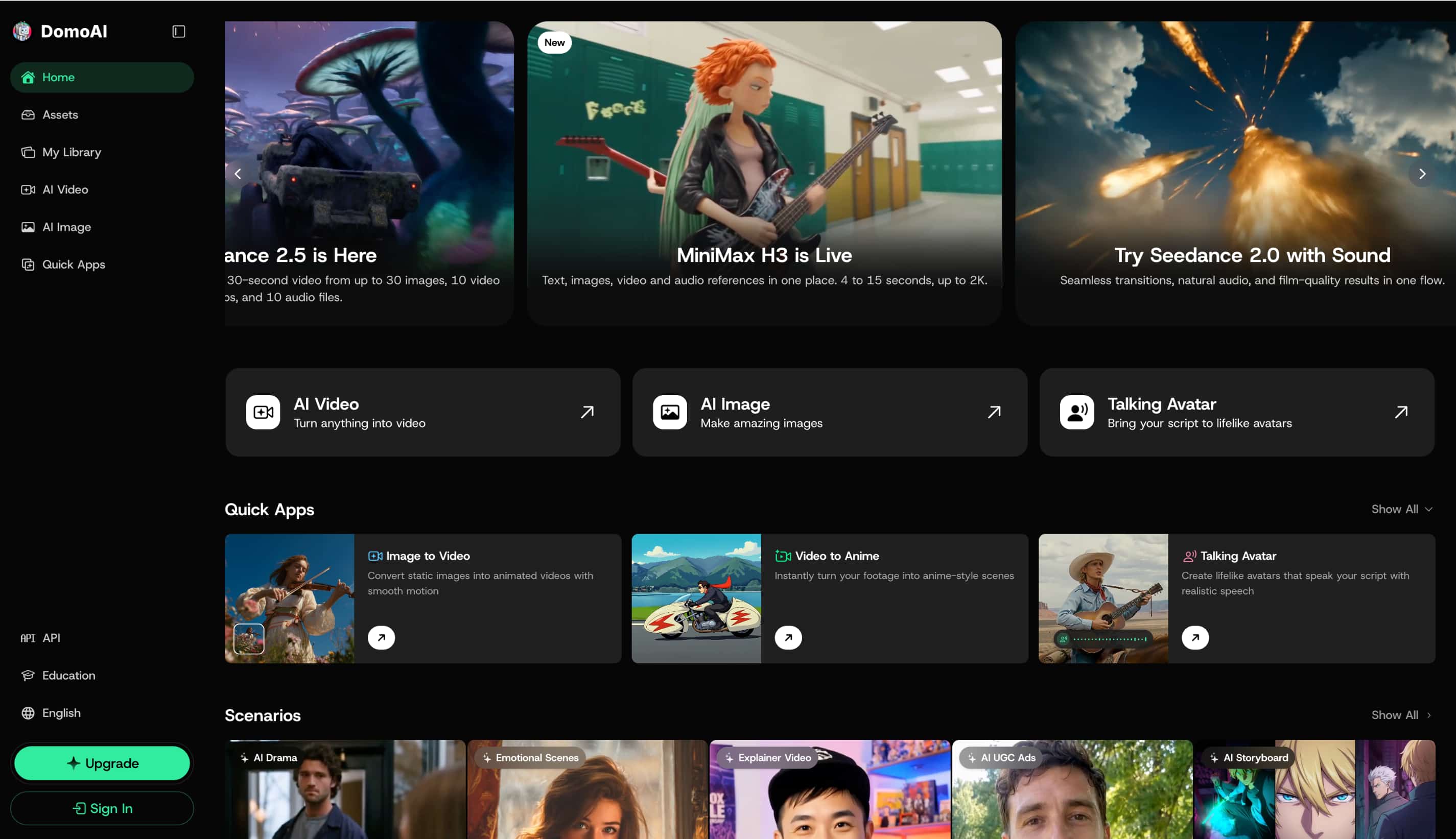Screen dimensions: 1456x839
Task: Open Image to Video arrow button
Action: point(382,638)
